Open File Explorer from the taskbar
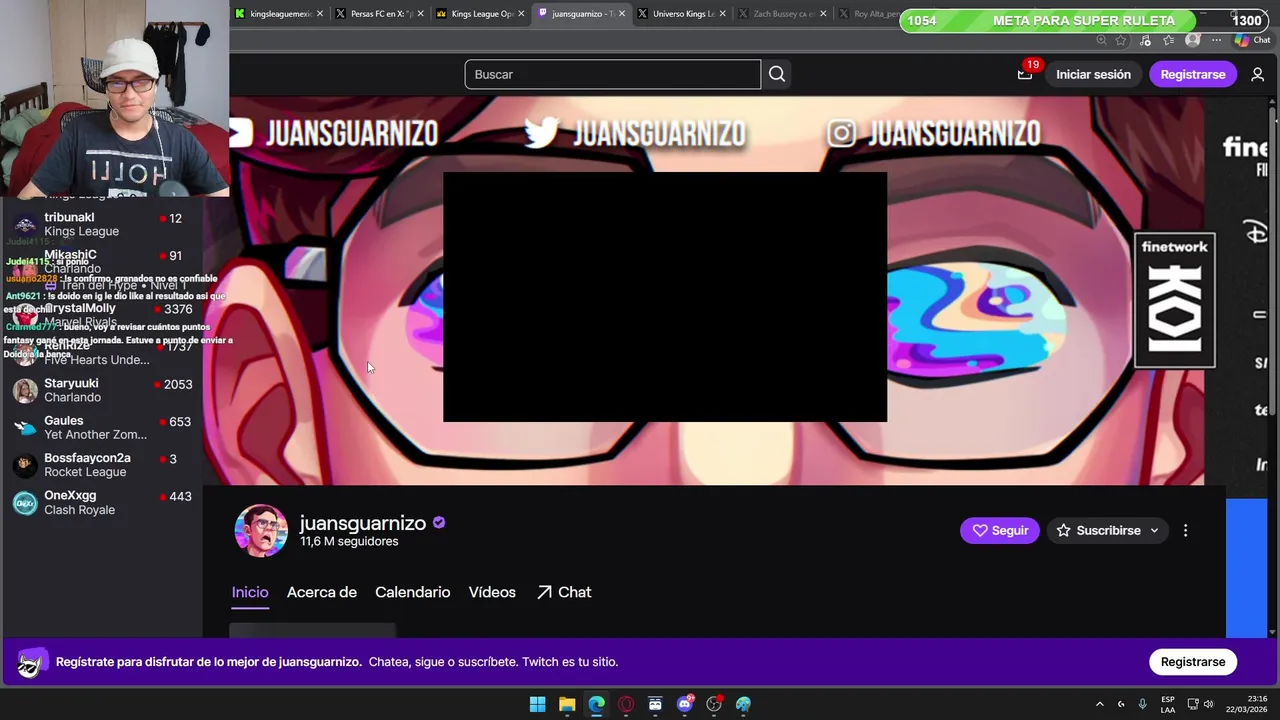 pyautogui.click(x=567, y=704)
